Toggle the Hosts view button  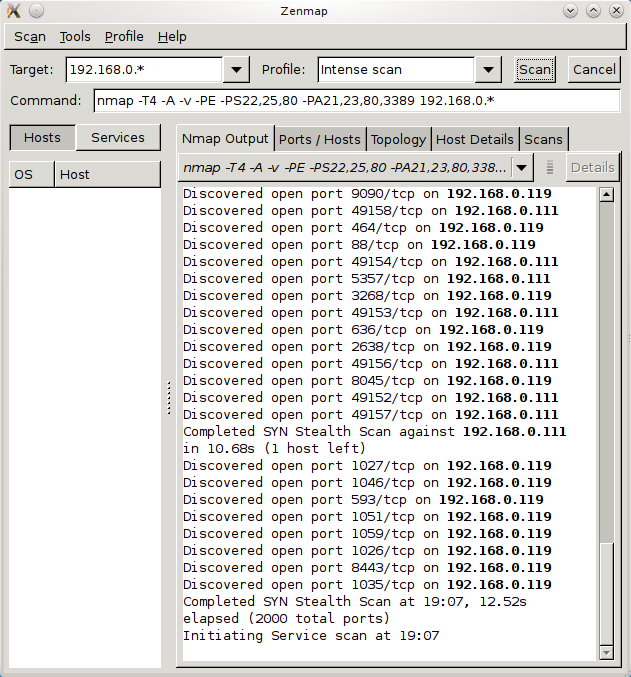(42, 138)
